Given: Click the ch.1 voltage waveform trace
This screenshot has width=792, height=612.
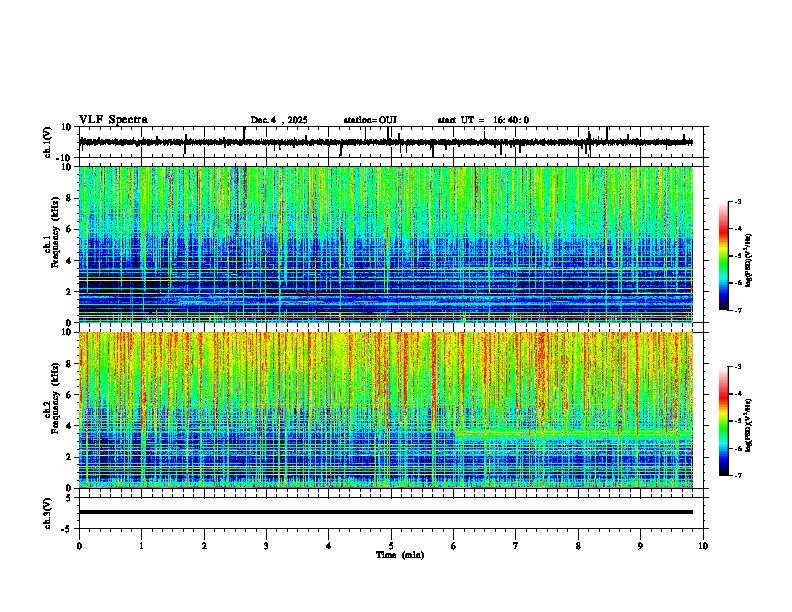Looking at the screenshot, I should (x=385, y=142).
